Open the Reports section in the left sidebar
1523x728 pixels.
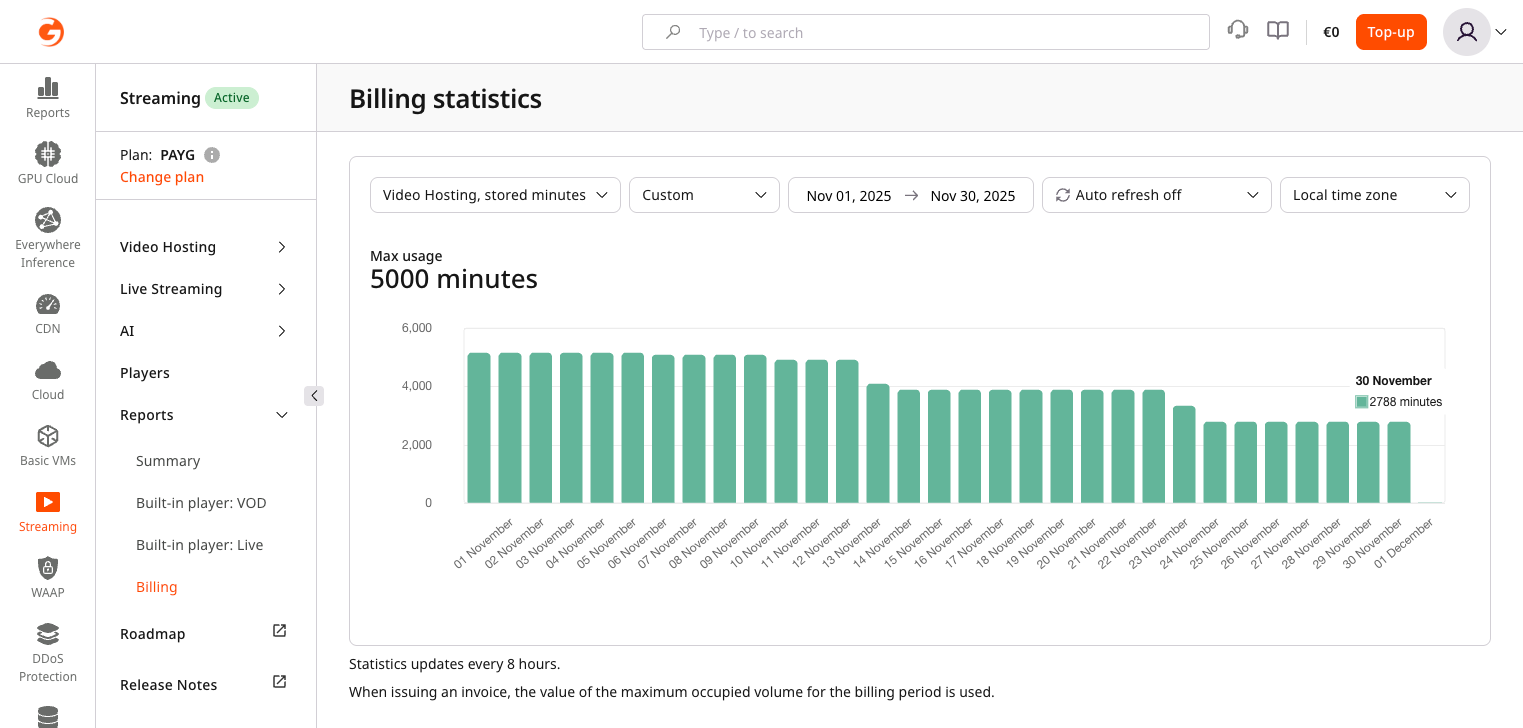click(47, 97)
